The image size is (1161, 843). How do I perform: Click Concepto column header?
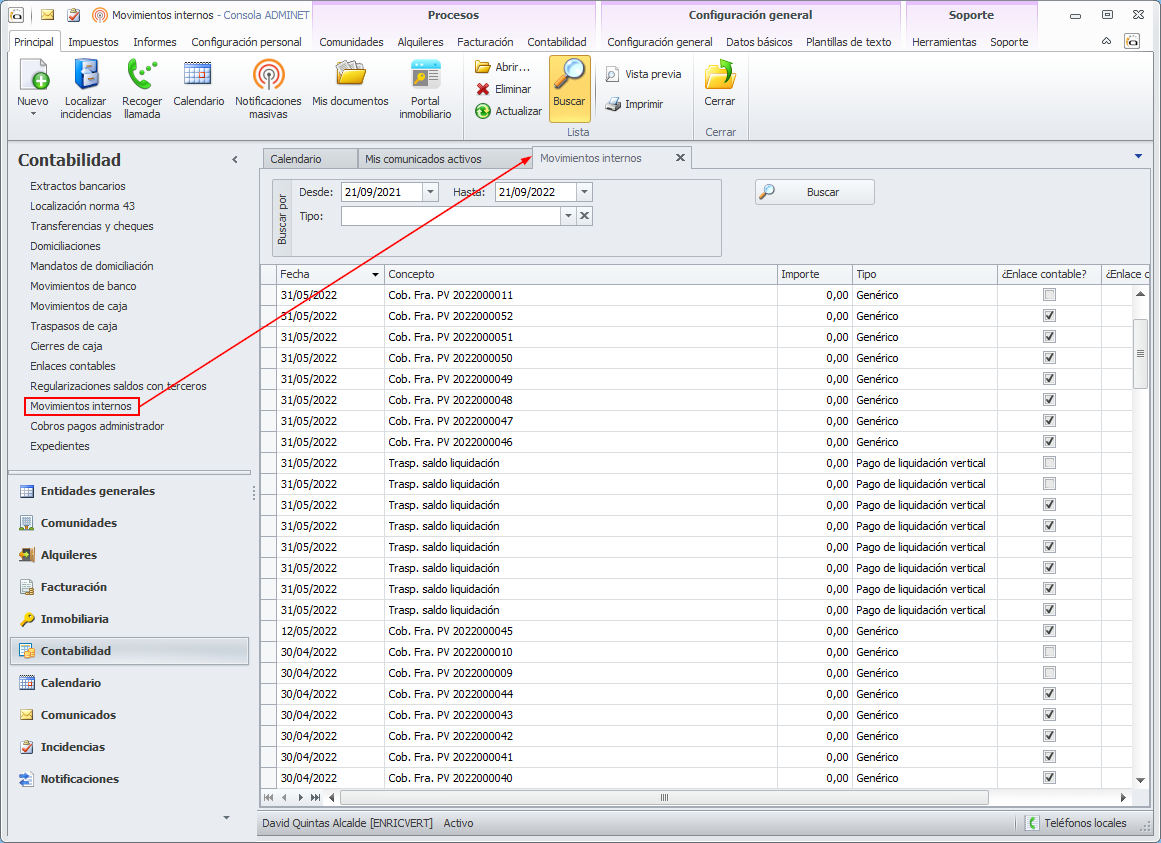click(x=580, y=275)
